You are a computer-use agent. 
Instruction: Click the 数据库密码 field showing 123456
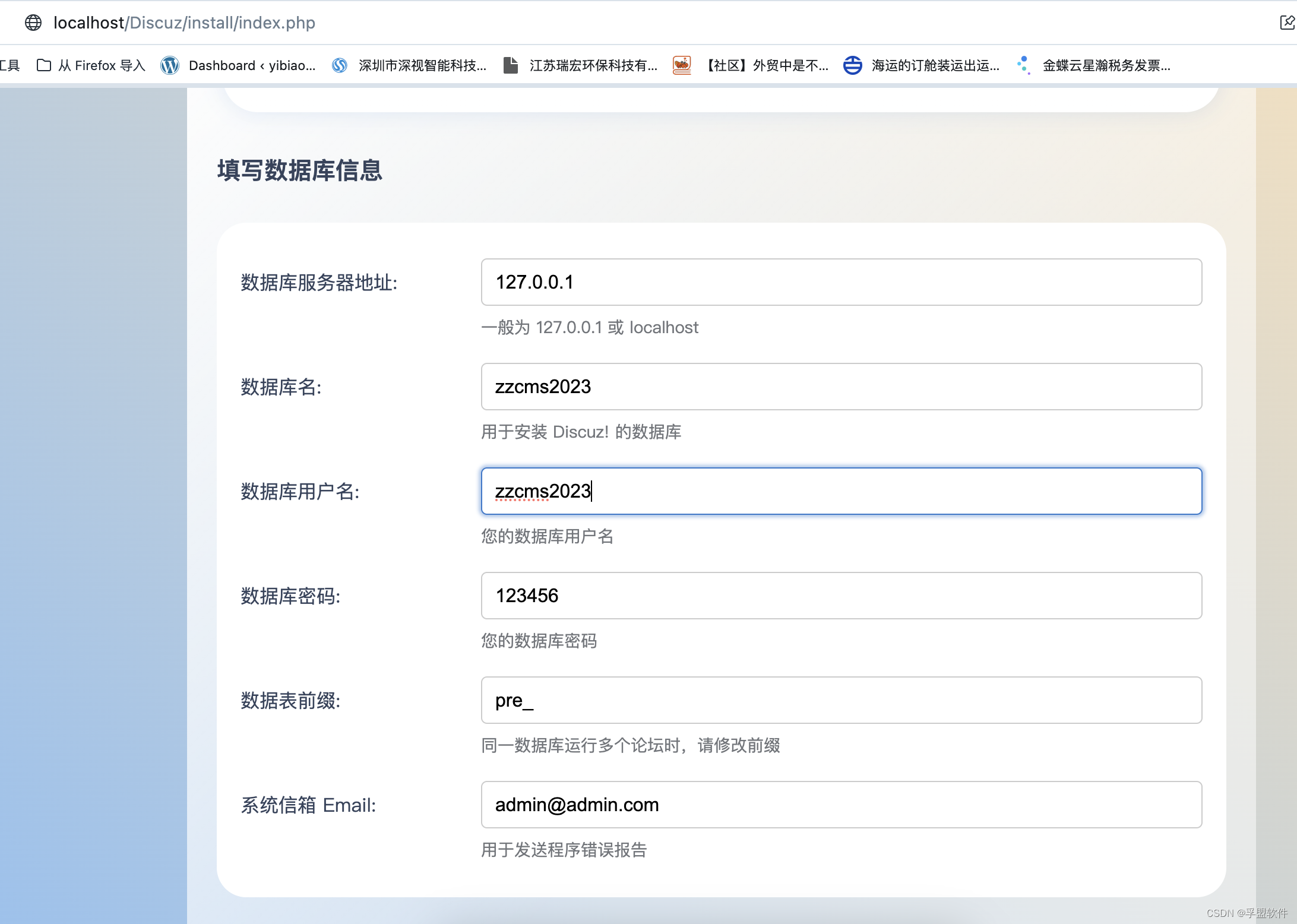pyautogui.click(x=841, y=596)
